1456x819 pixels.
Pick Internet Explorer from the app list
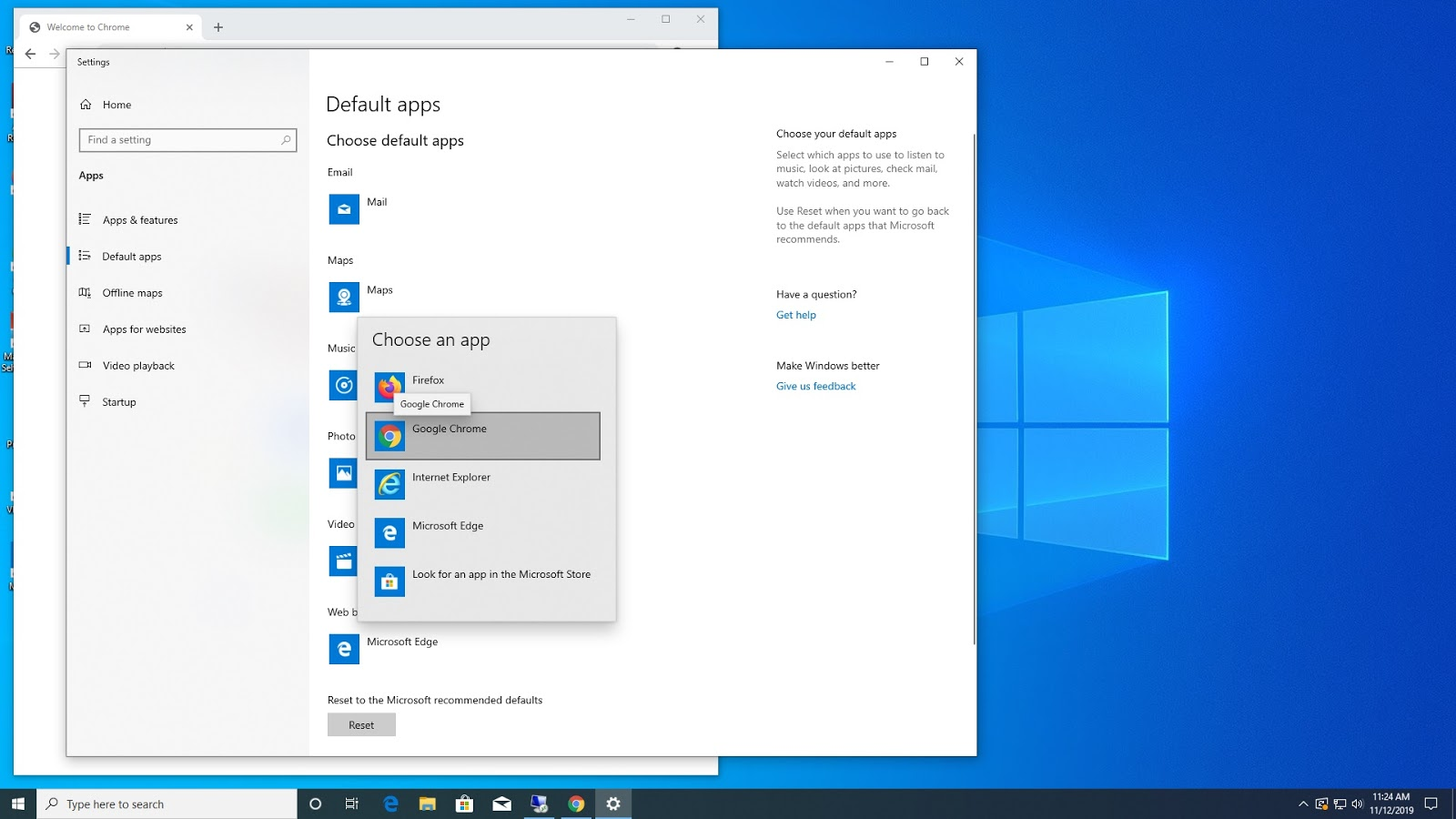pos(483,484)
